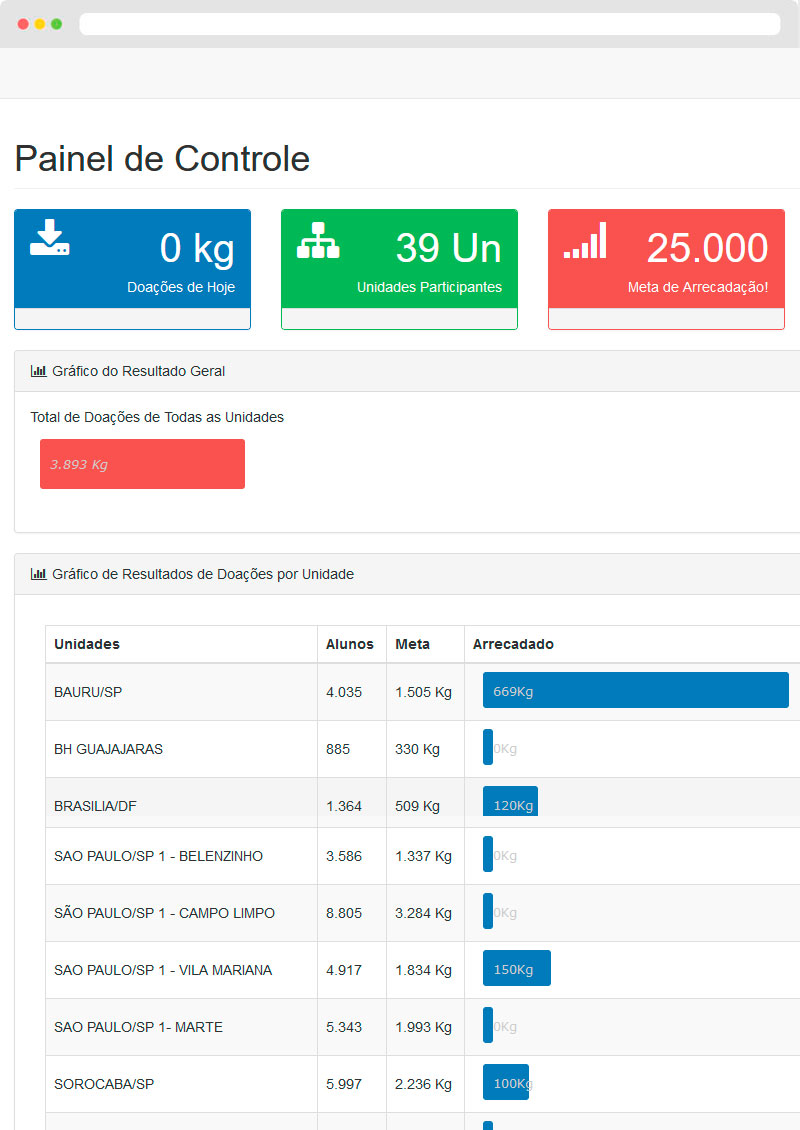Open the Unidades Participantes card footer
Viewport: 800px width, 1130px height.
[x=399, y=319]
